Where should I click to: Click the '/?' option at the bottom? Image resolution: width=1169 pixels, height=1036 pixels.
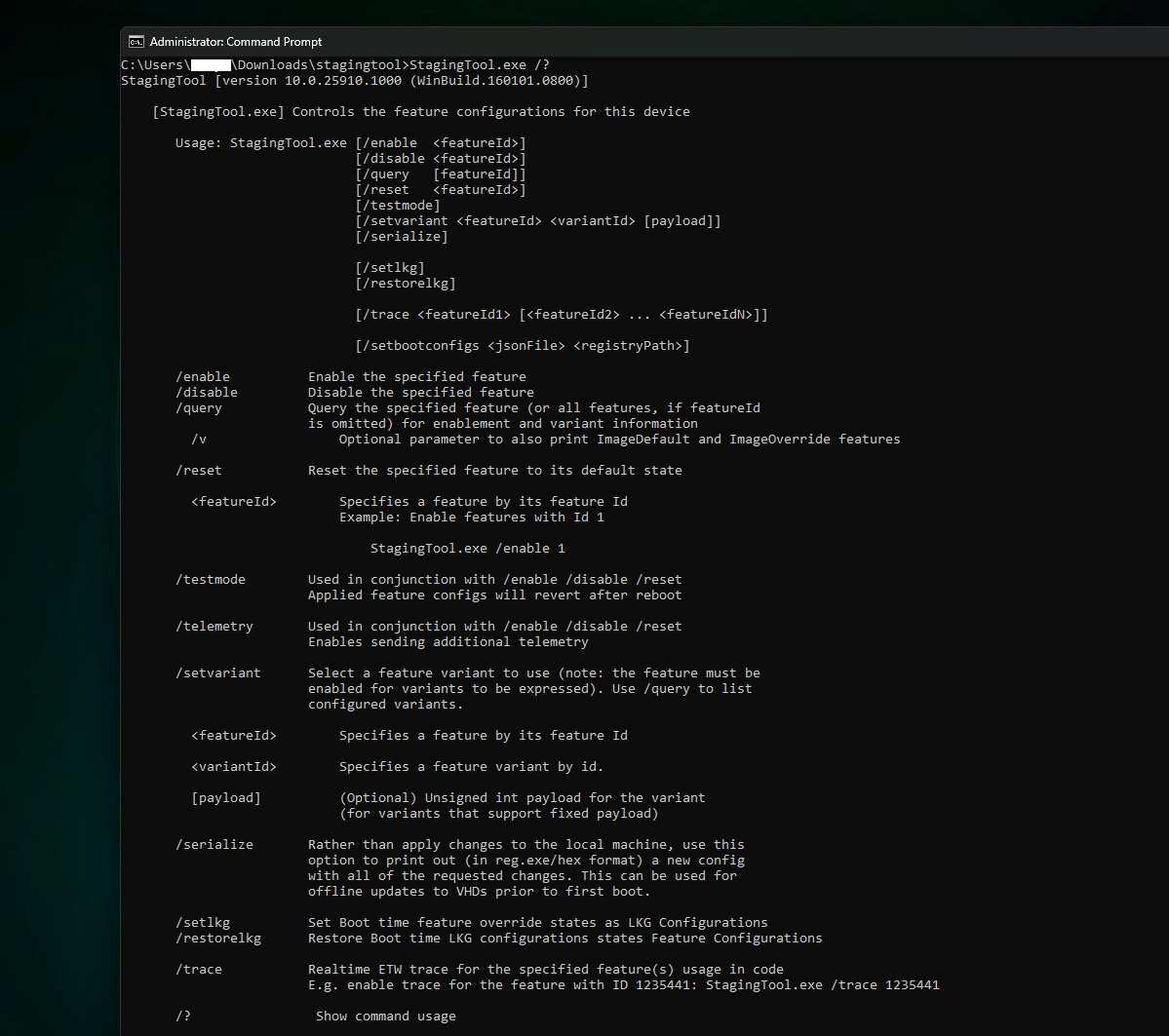182,1017
